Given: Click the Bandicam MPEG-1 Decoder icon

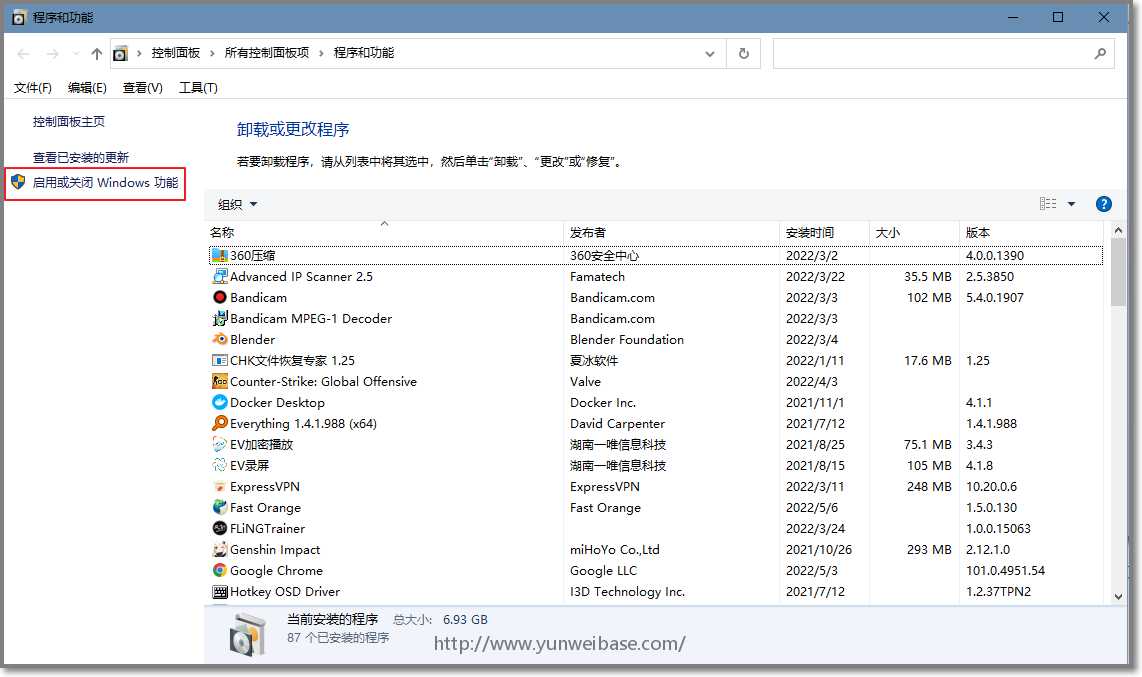Looking at the screenshot, I should coord(219,319).
